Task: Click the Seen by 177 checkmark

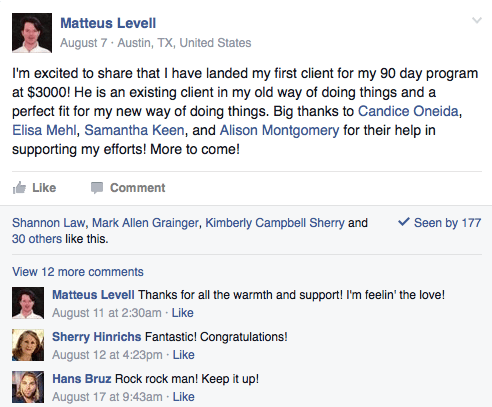Action: pos(404,222)
